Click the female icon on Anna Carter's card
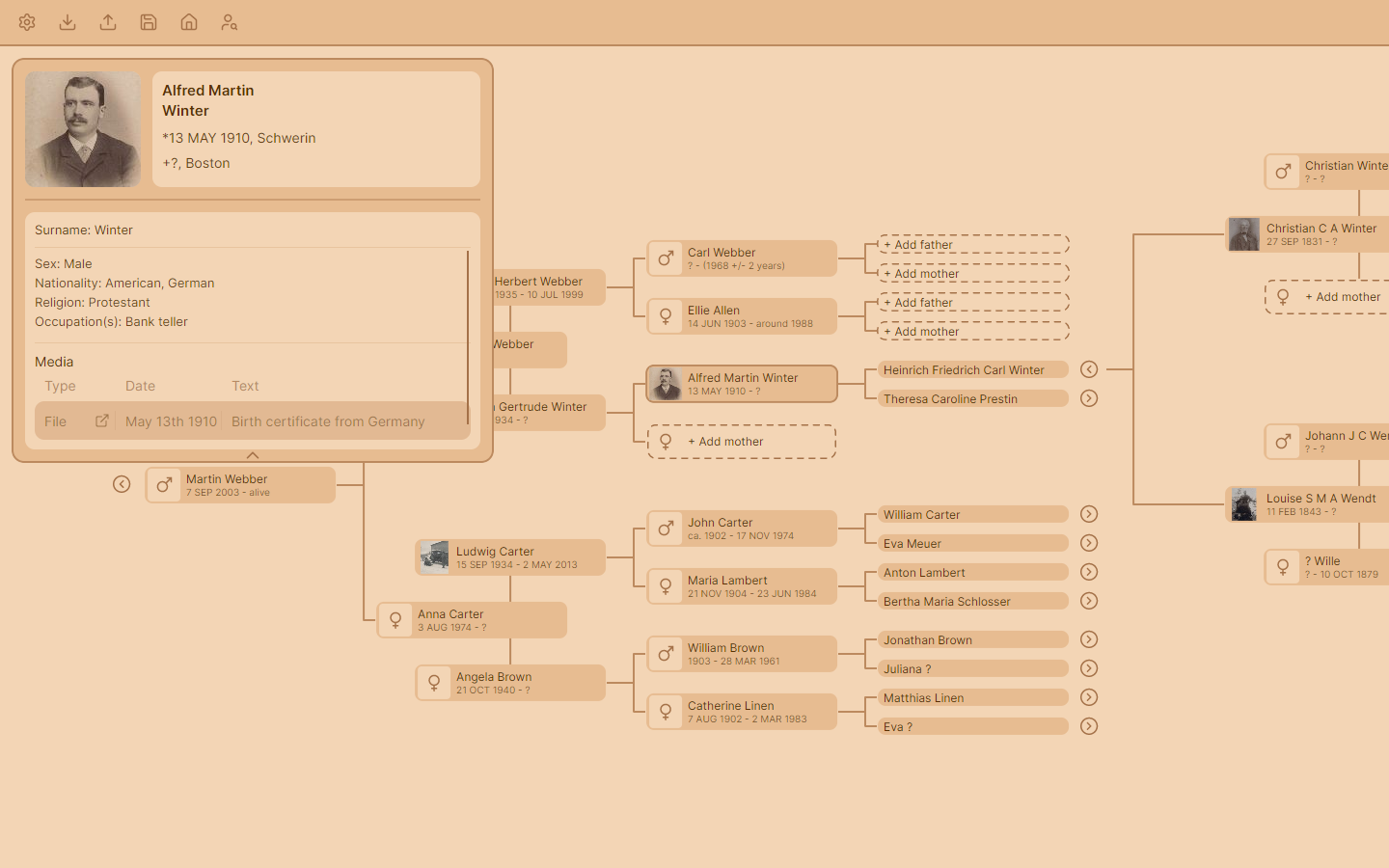This screenshot has width=1389, height=868. tap(395, 619)
